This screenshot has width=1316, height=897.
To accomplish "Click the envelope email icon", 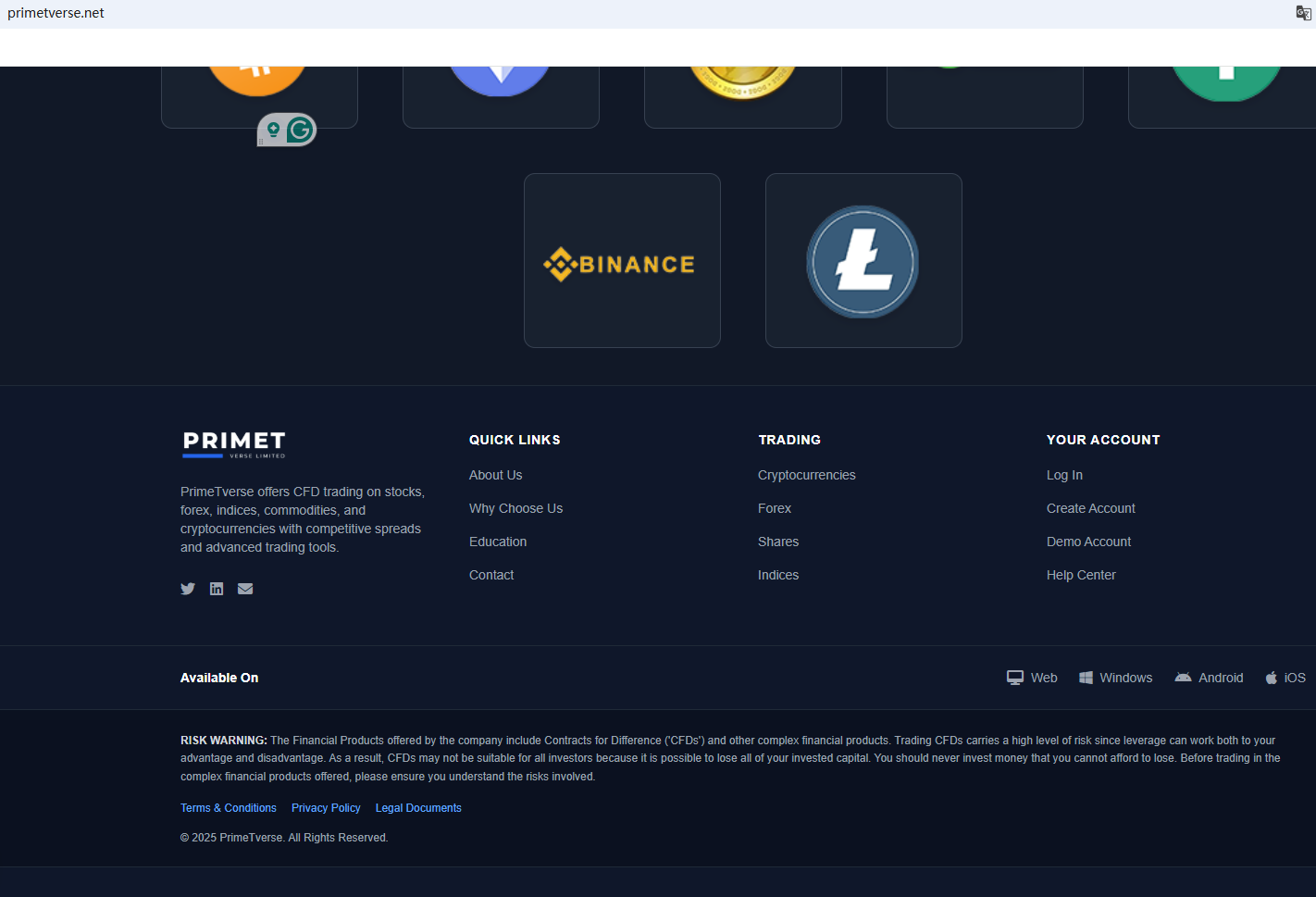I will (245, 589).
